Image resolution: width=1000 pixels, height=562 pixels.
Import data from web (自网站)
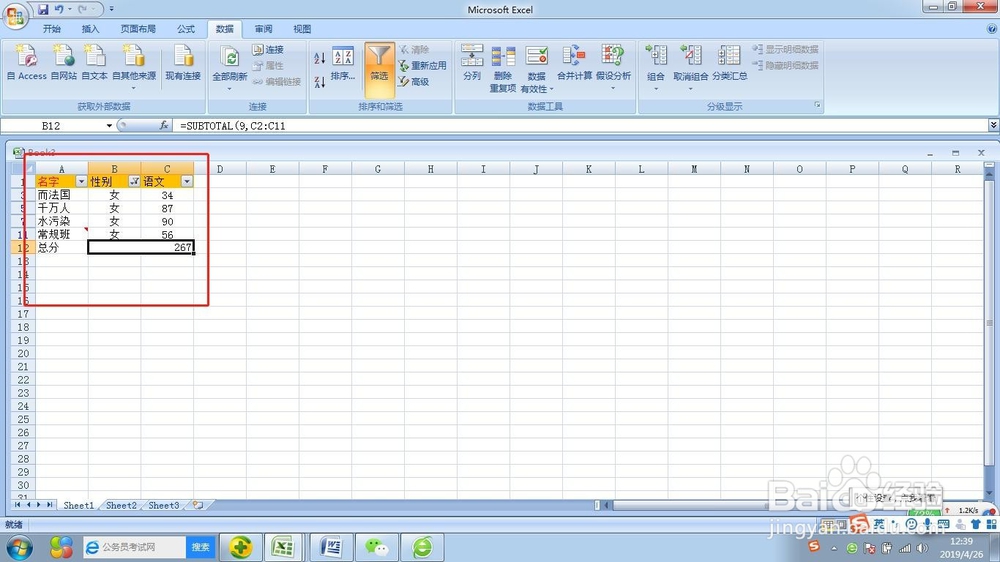(64, 63)
